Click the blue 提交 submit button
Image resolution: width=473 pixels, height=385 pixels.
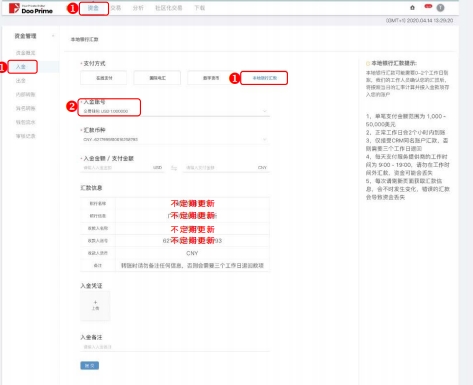tap(90, 366)
